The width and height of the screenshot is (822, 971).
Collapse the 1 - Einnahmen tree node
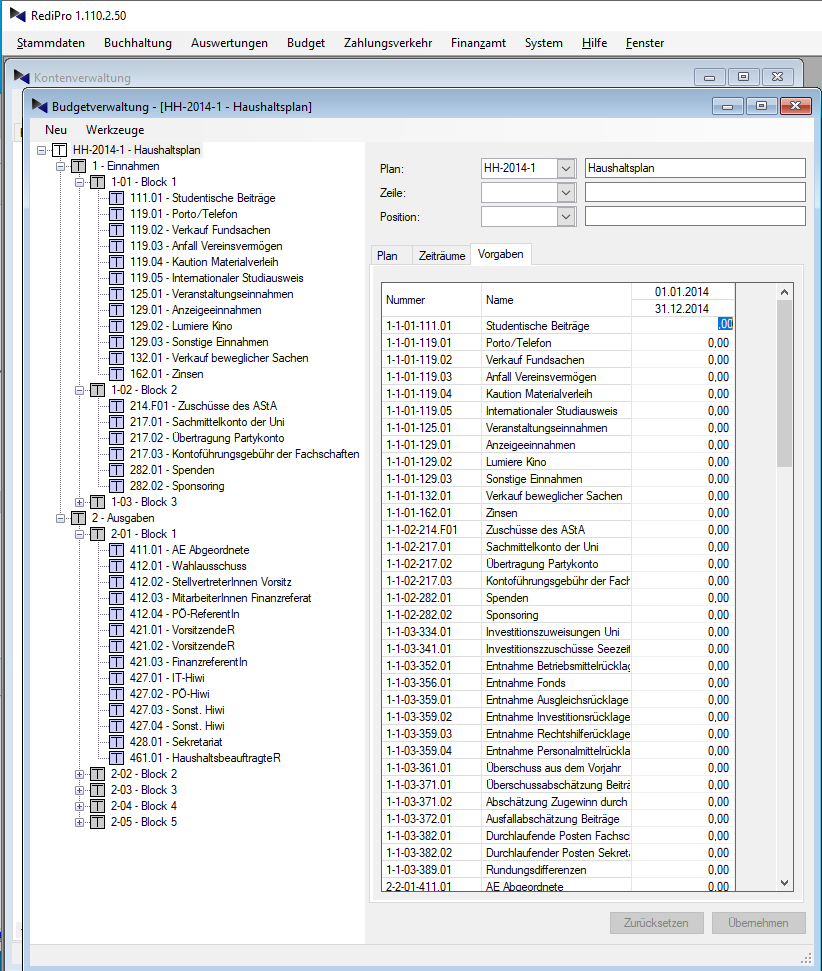61,166
